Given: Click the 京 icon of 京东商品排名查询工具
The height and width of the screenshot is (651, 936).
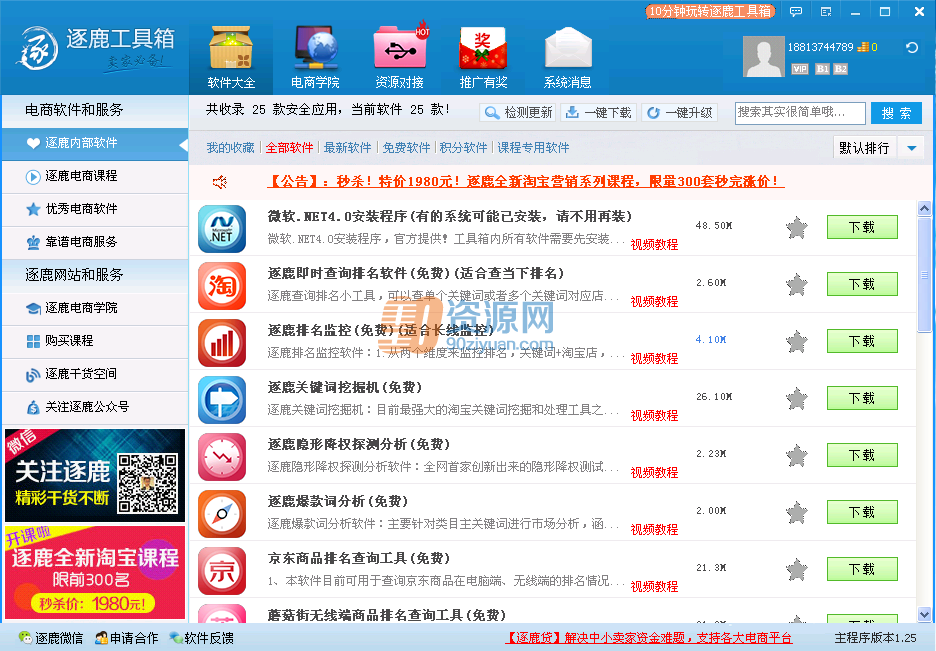Looking at the screenshot, I should click(x=222, y=571).
